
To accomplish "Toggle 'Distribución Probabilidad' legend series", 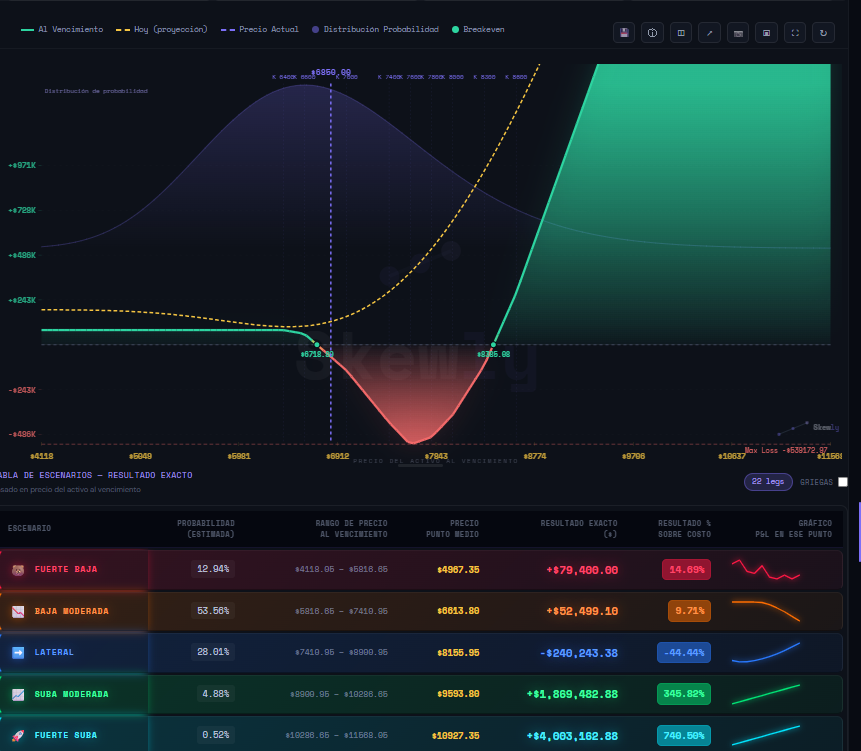I will coord(376,29).
